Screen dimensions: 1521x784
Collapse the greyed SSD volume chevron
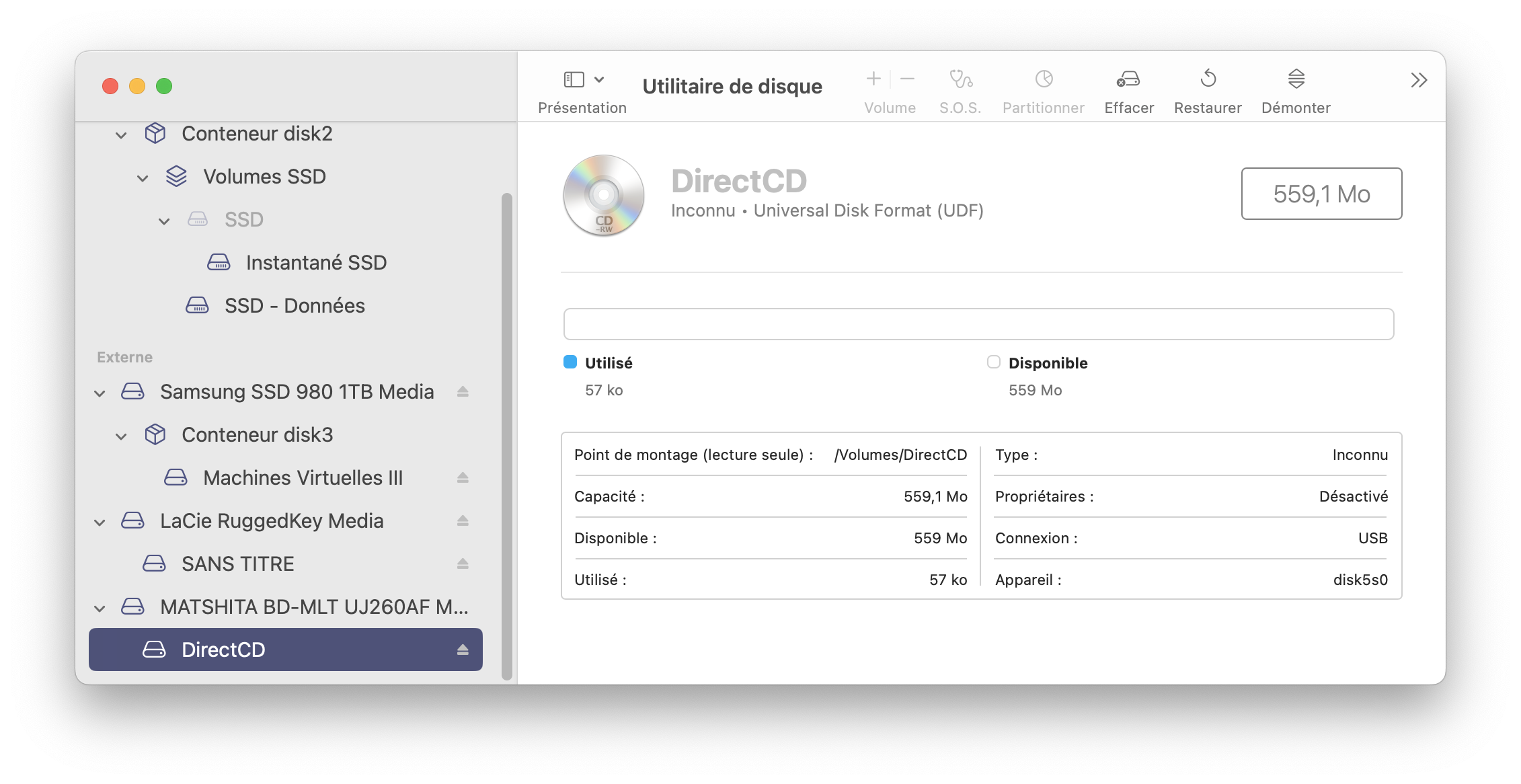164,221
